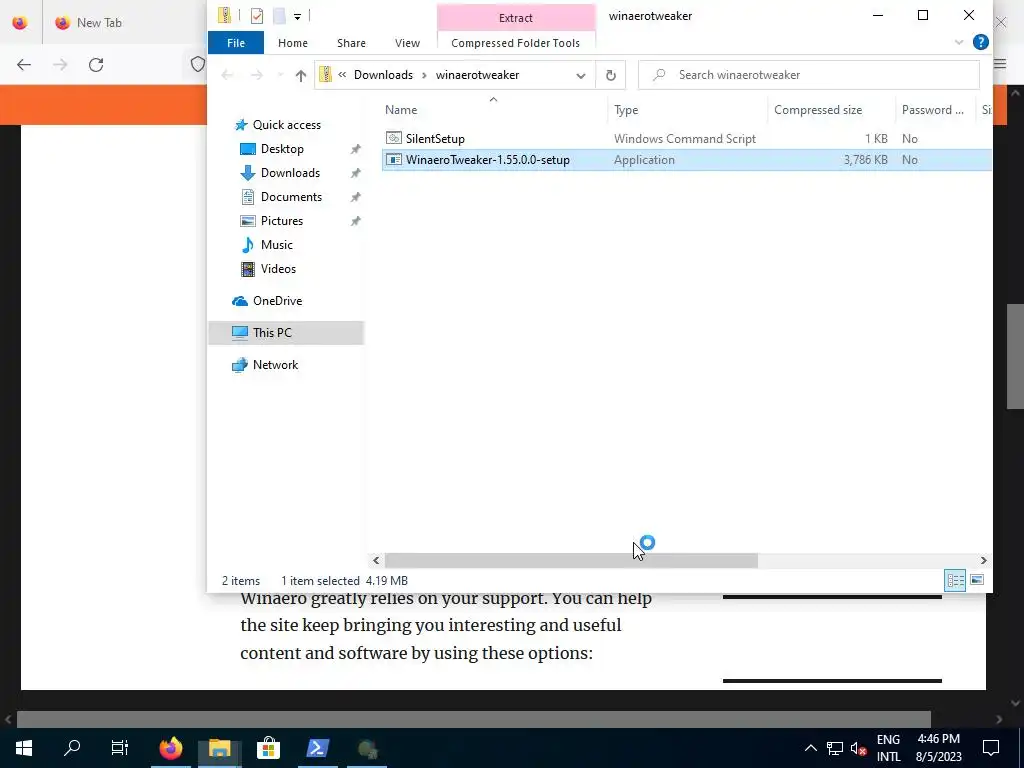Click the pin icon next to Downloads

pyautogui.click(x=355, y=173)
